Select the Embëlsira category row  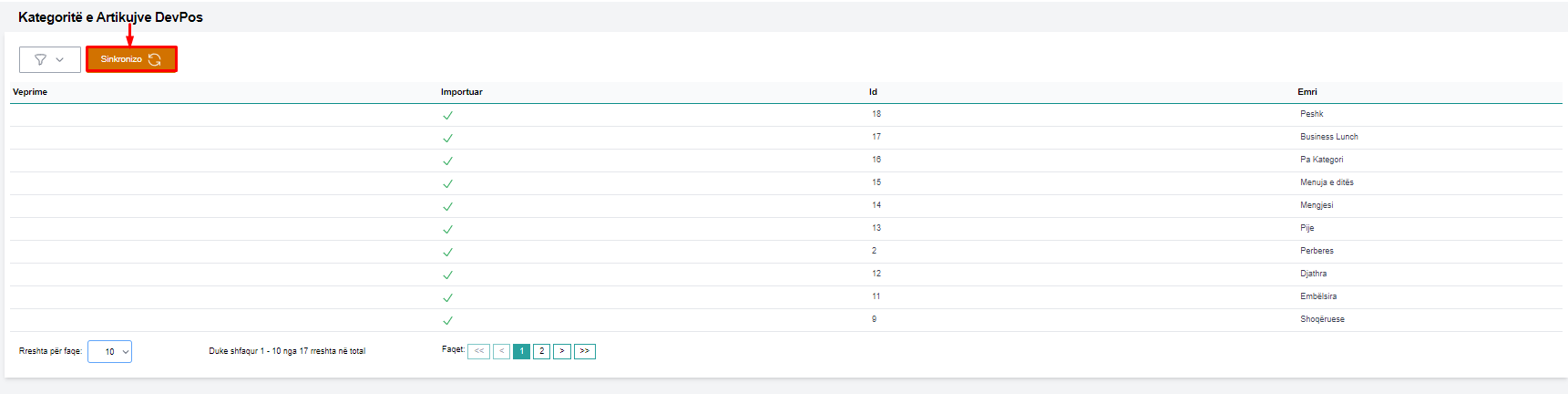coord(1318,296)
